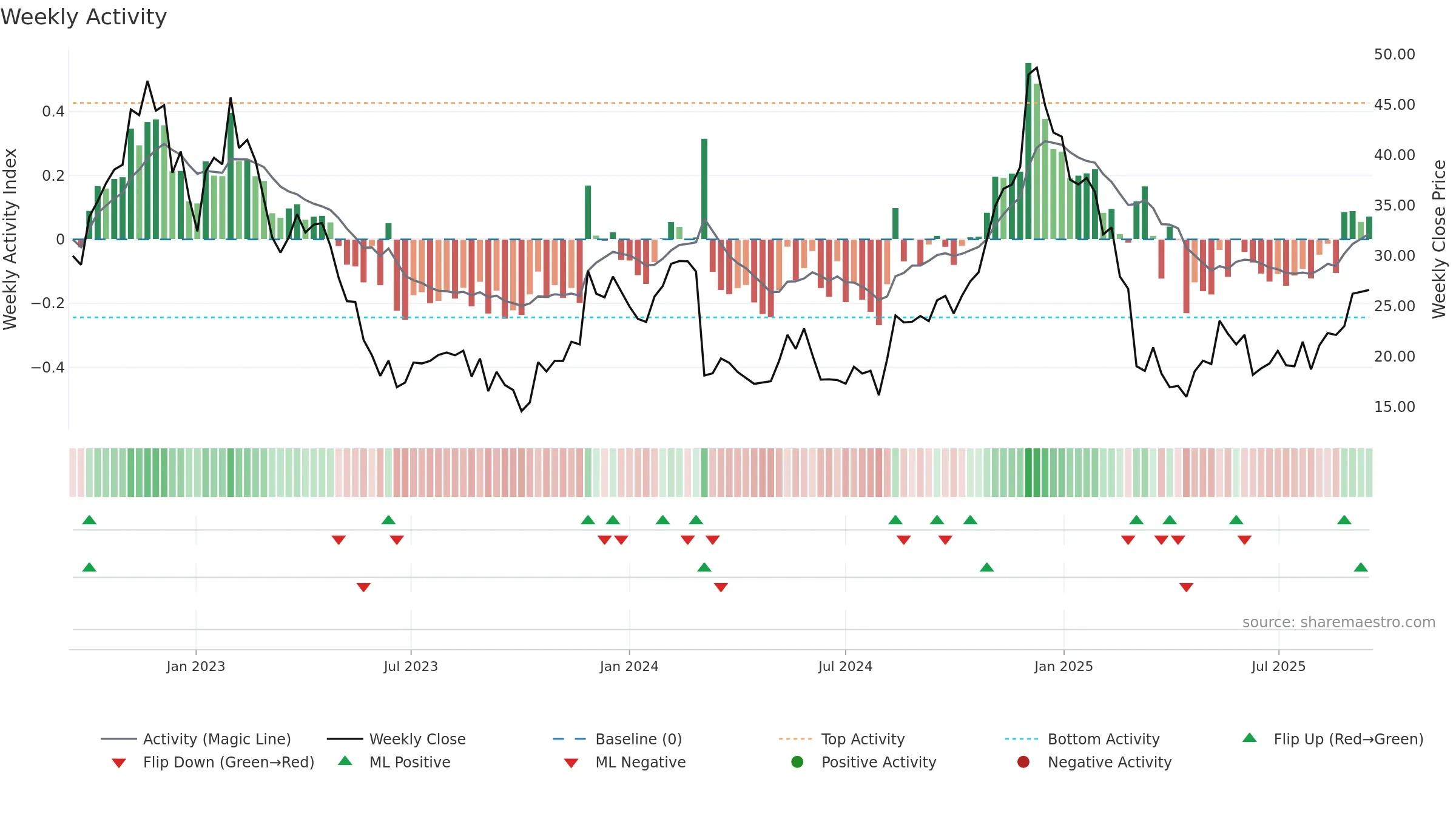Click the Jan 2023 axis label
The width and height of the screenshot is (1456, 819).
tap(195, 666)
